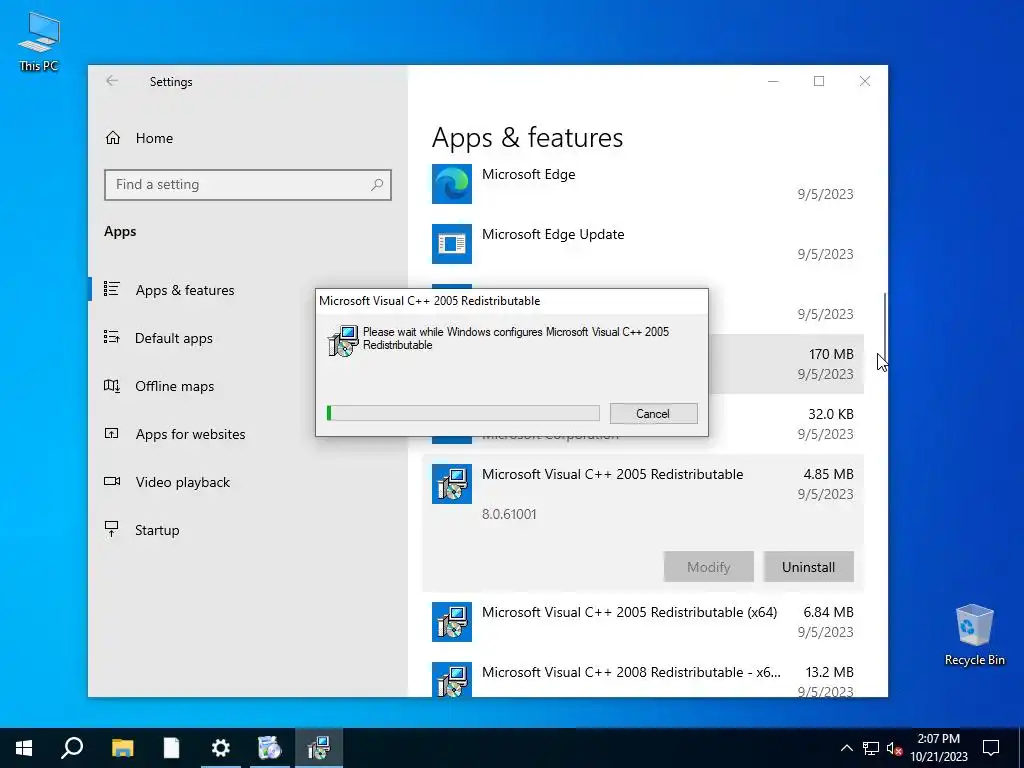Click the greyed Modify button
The height and width of the screenshot is (768, 1024).
709,567
